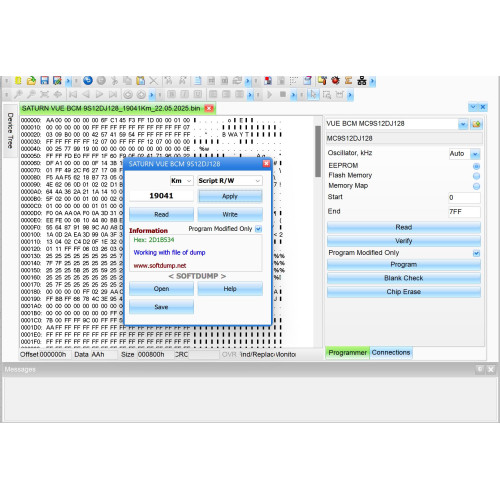The image size is (500, 500).
Task: Click the sigma checksum toolbar icon
Action: pos(348,80)
